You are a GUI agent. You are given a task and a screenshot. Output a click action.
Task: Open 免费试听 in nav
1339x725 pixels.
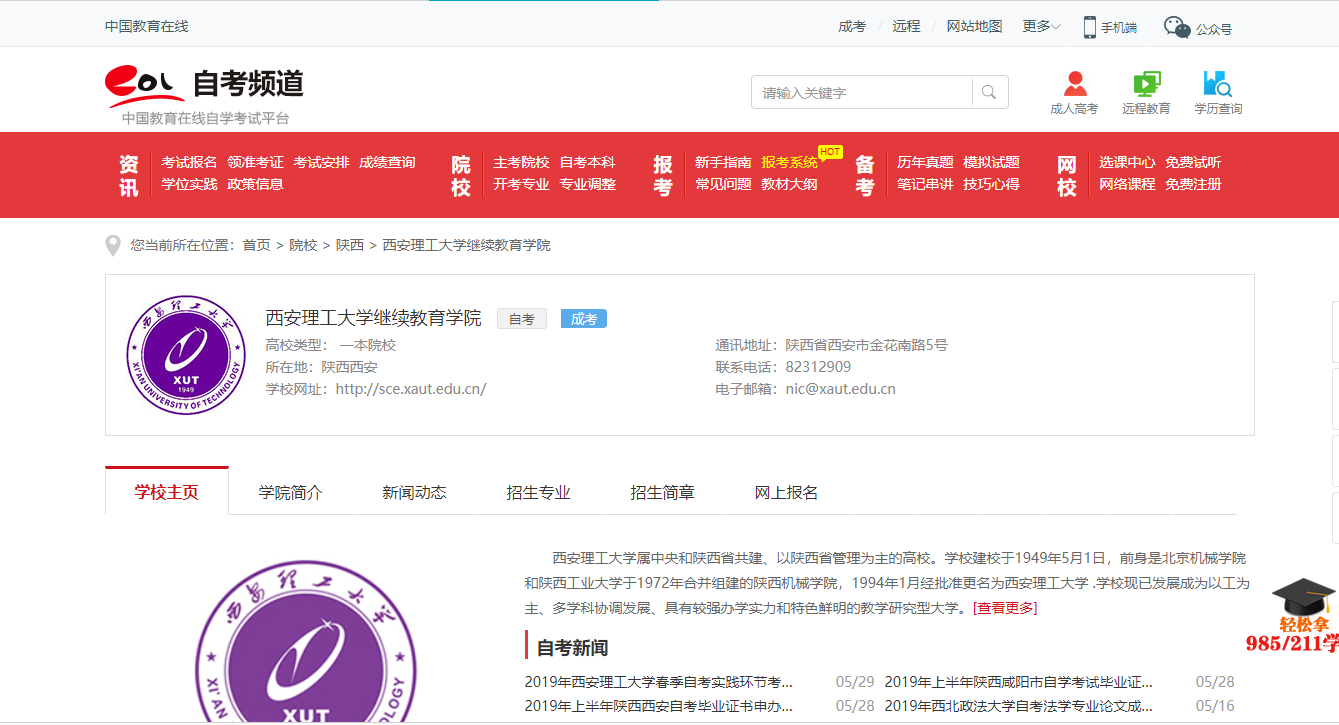pyautogui.click(x=1193, y=162)
